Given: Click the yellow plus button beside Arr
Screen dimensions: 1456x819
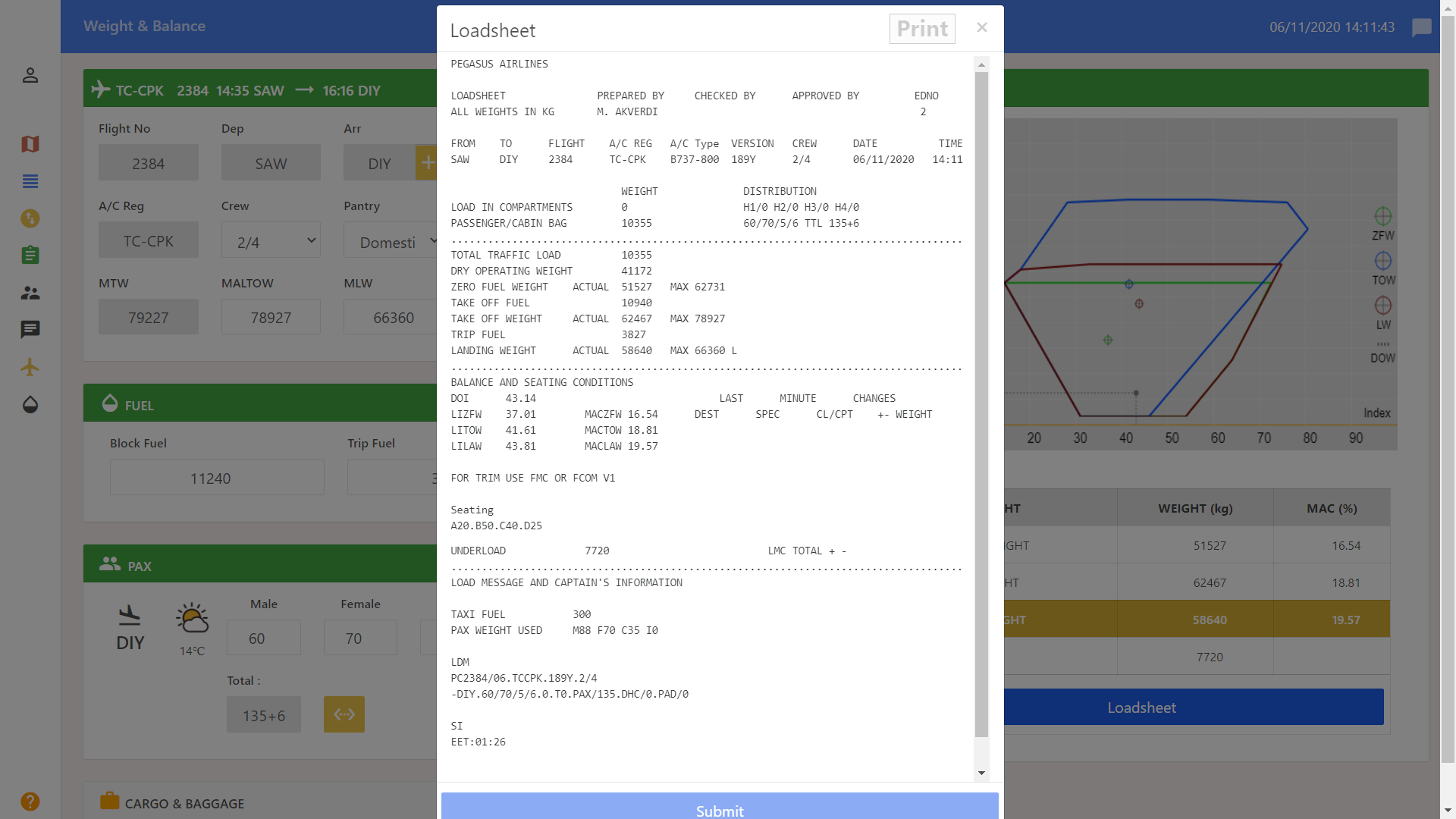Looking at the screenshot, I should click(427, 162).
